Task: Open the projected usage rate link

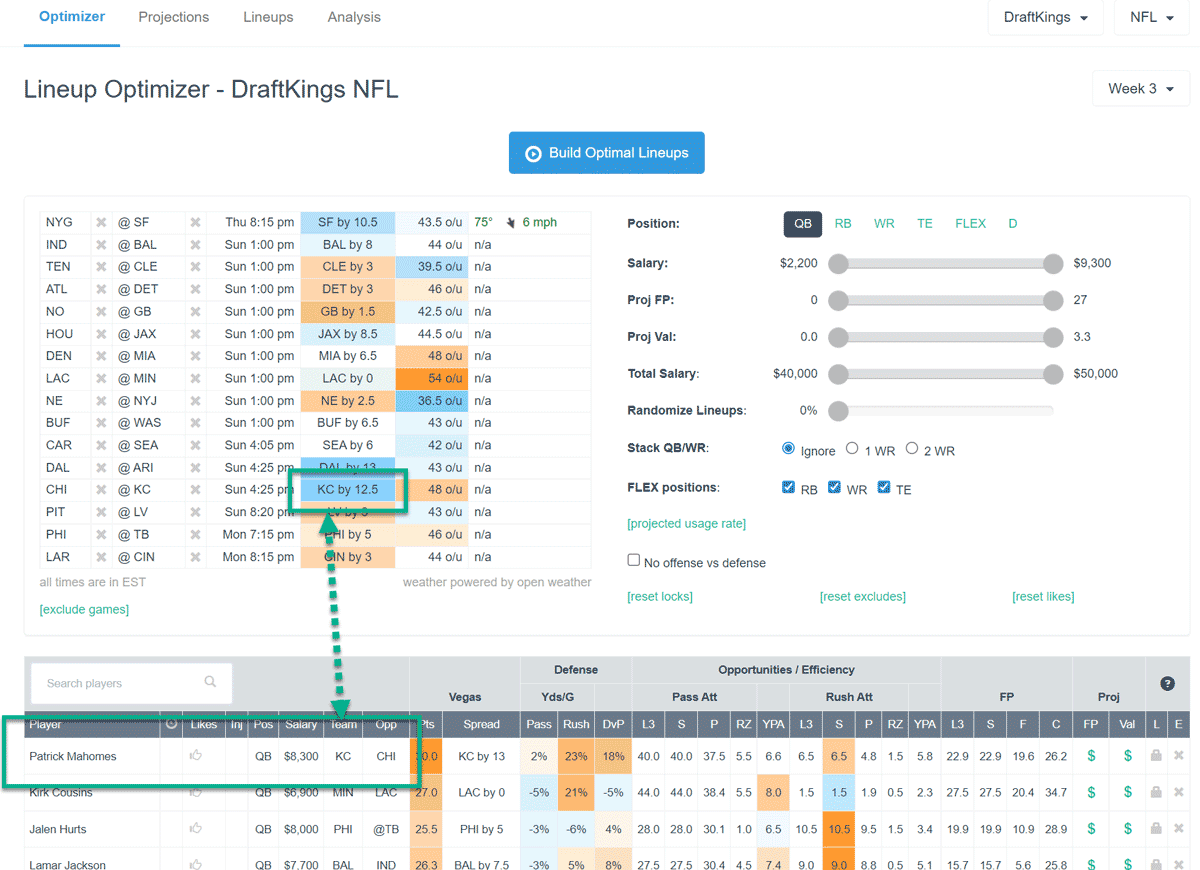Action: 686,524
